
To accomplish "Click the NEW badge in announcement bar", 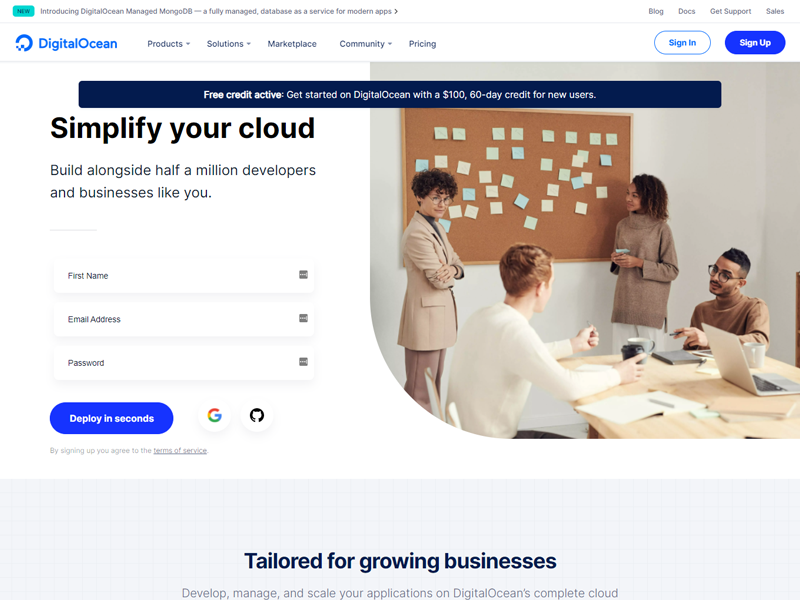I will pos(23,11).
